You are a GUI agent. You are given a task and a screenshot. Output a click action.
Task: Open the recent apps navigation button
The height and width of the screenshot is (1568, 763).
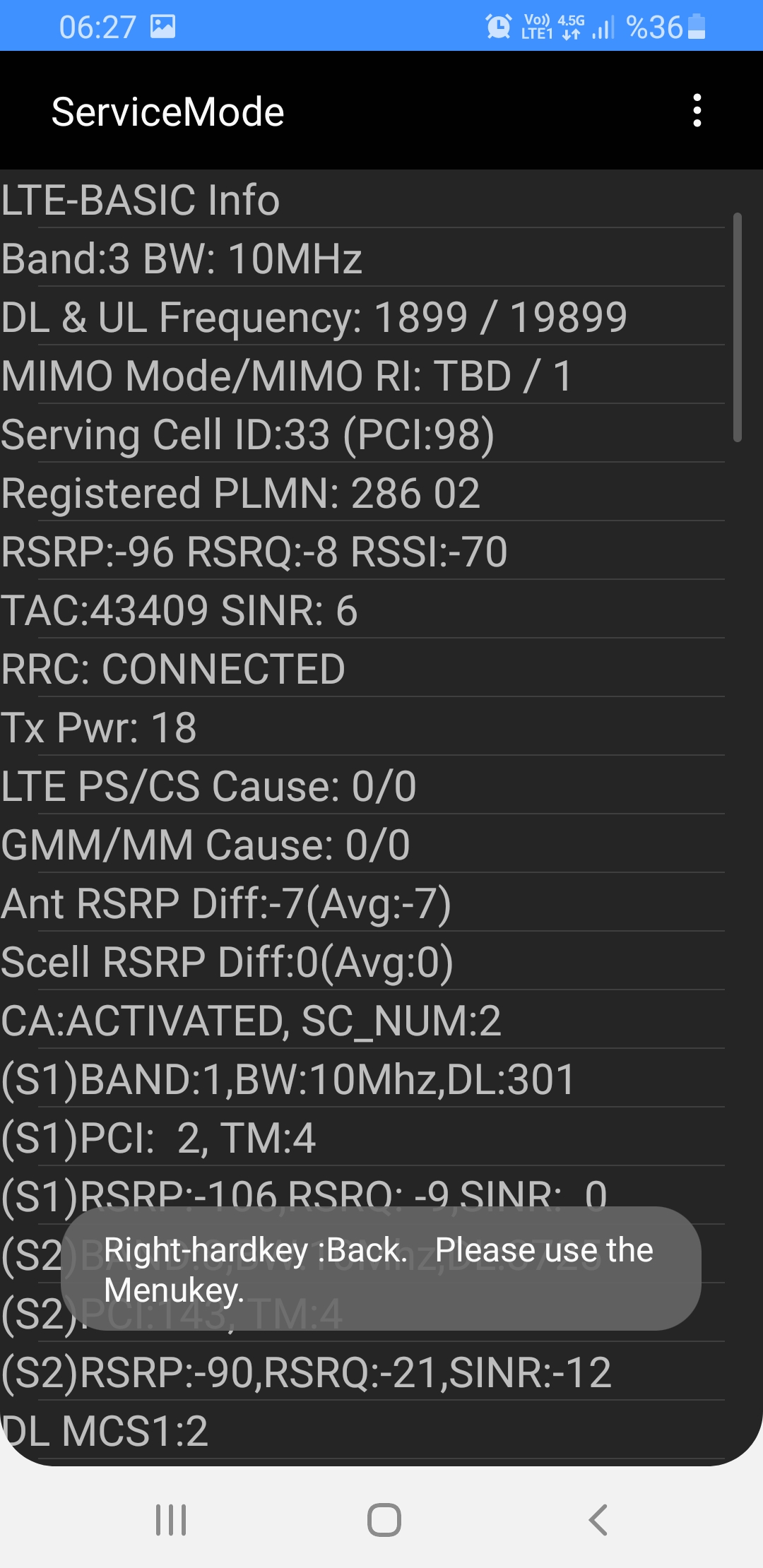(171, 1520)
